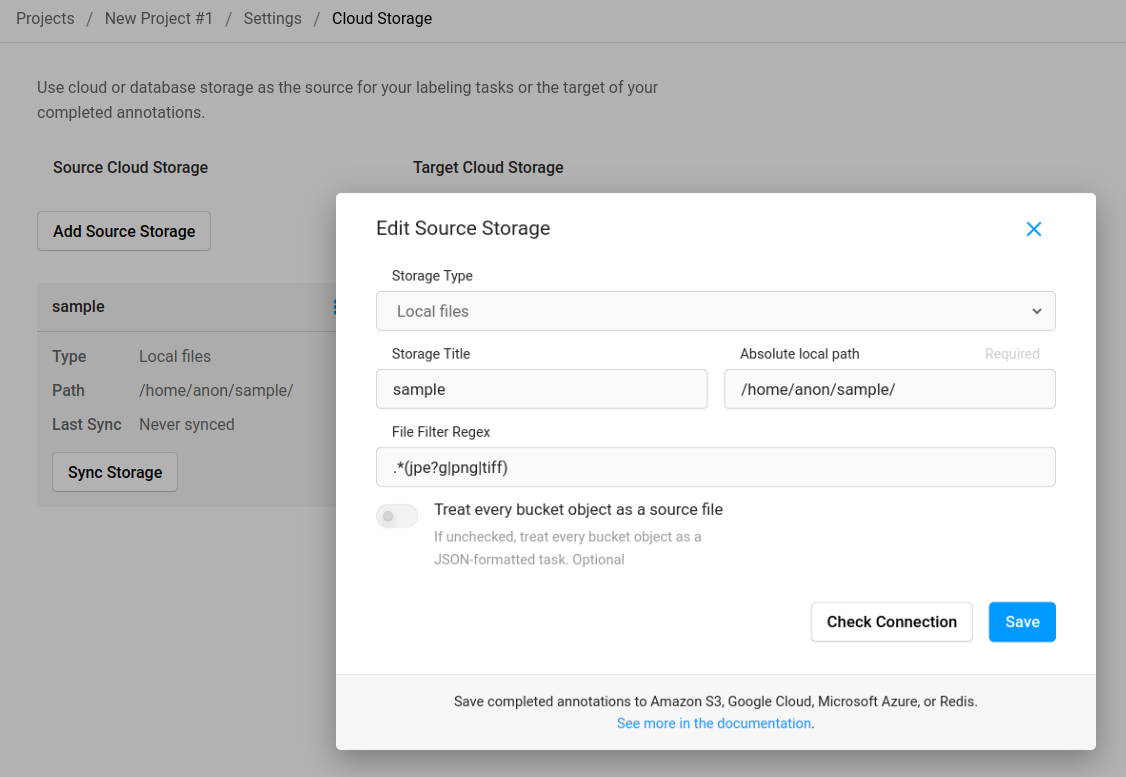Click the Absolute local path field
This screenshot has height=777, width=1126.
889,389
